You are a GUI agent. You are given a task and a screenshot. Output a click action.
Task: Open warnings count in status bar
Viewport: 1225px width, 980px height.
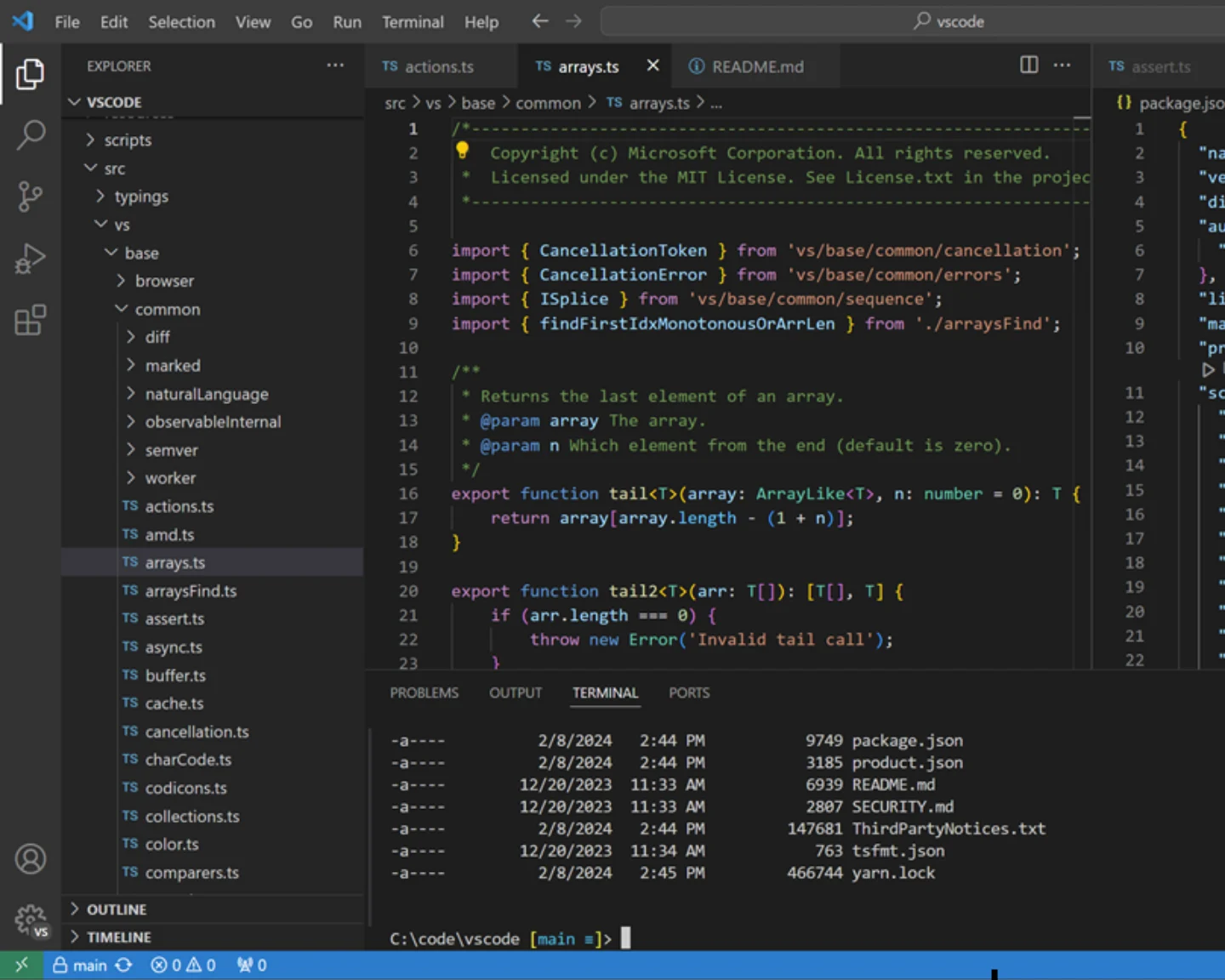click(x=201, y=965)
